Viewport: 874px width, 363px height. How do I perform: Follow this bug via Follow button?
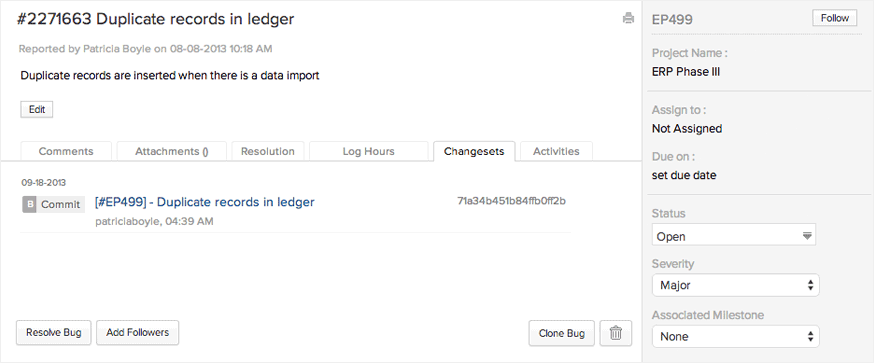834,18
